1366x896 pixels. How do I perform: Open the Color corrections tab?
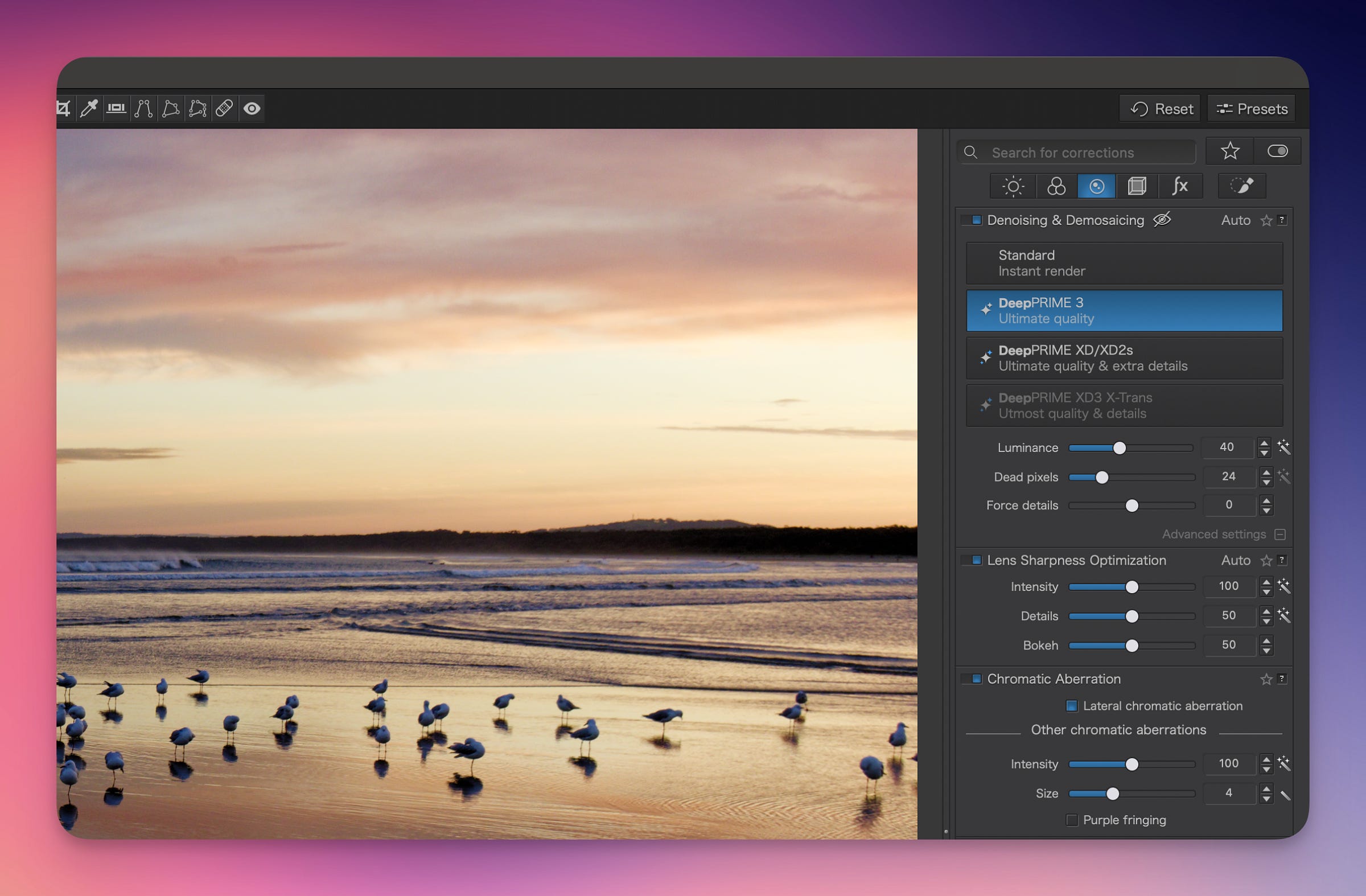[x=1056, y=186]
